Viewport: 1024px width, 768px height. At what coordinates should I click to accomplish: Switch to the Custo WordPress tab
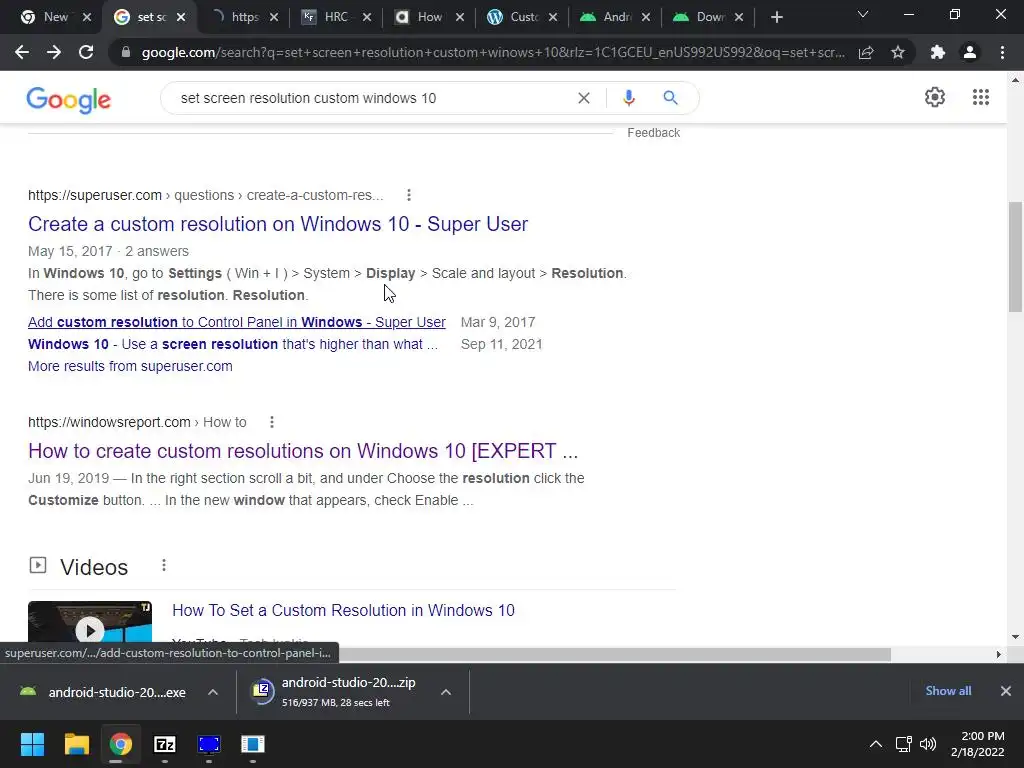coord(513,17)
